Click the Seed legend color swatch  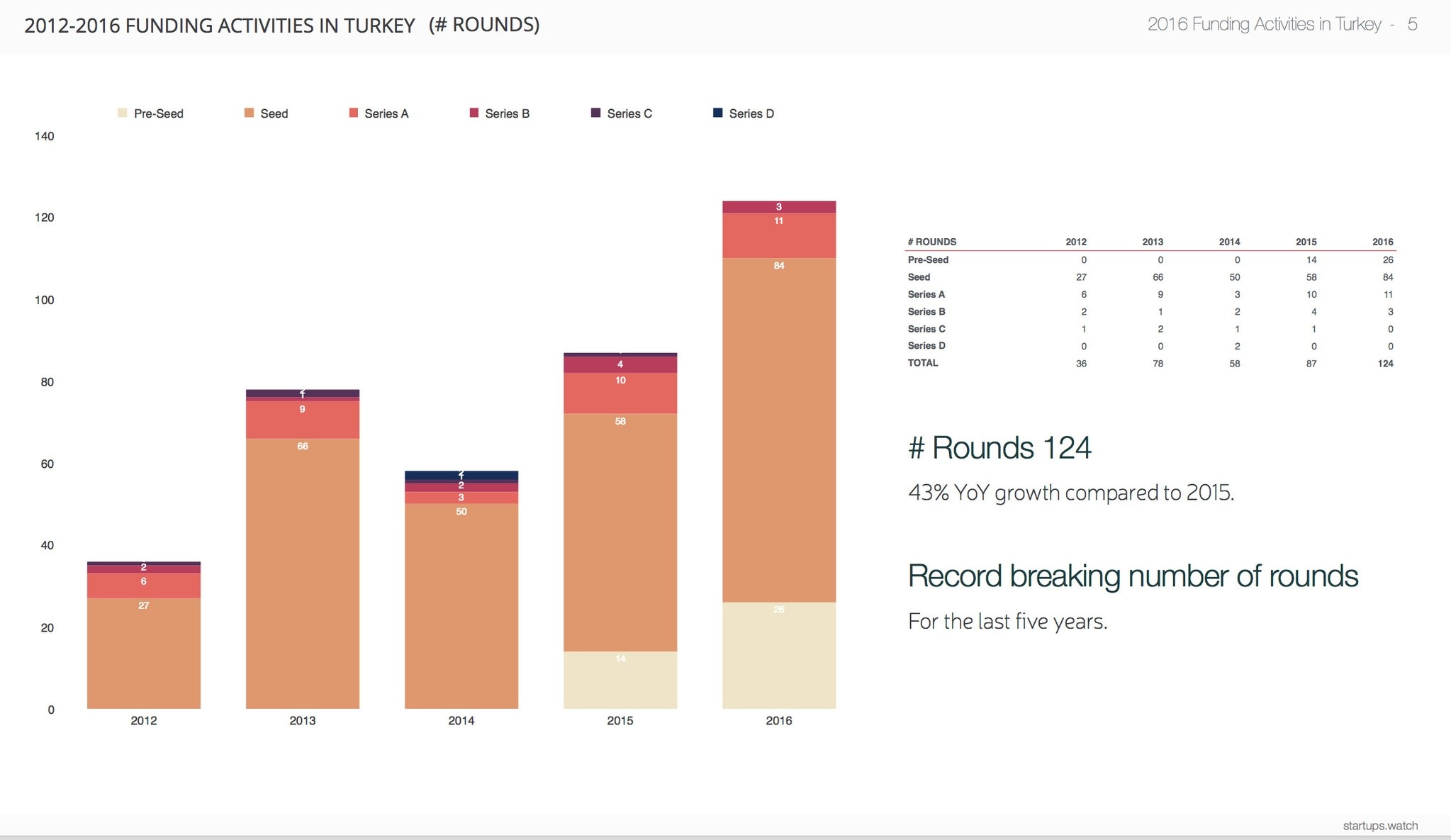click(x=249, y=113)
